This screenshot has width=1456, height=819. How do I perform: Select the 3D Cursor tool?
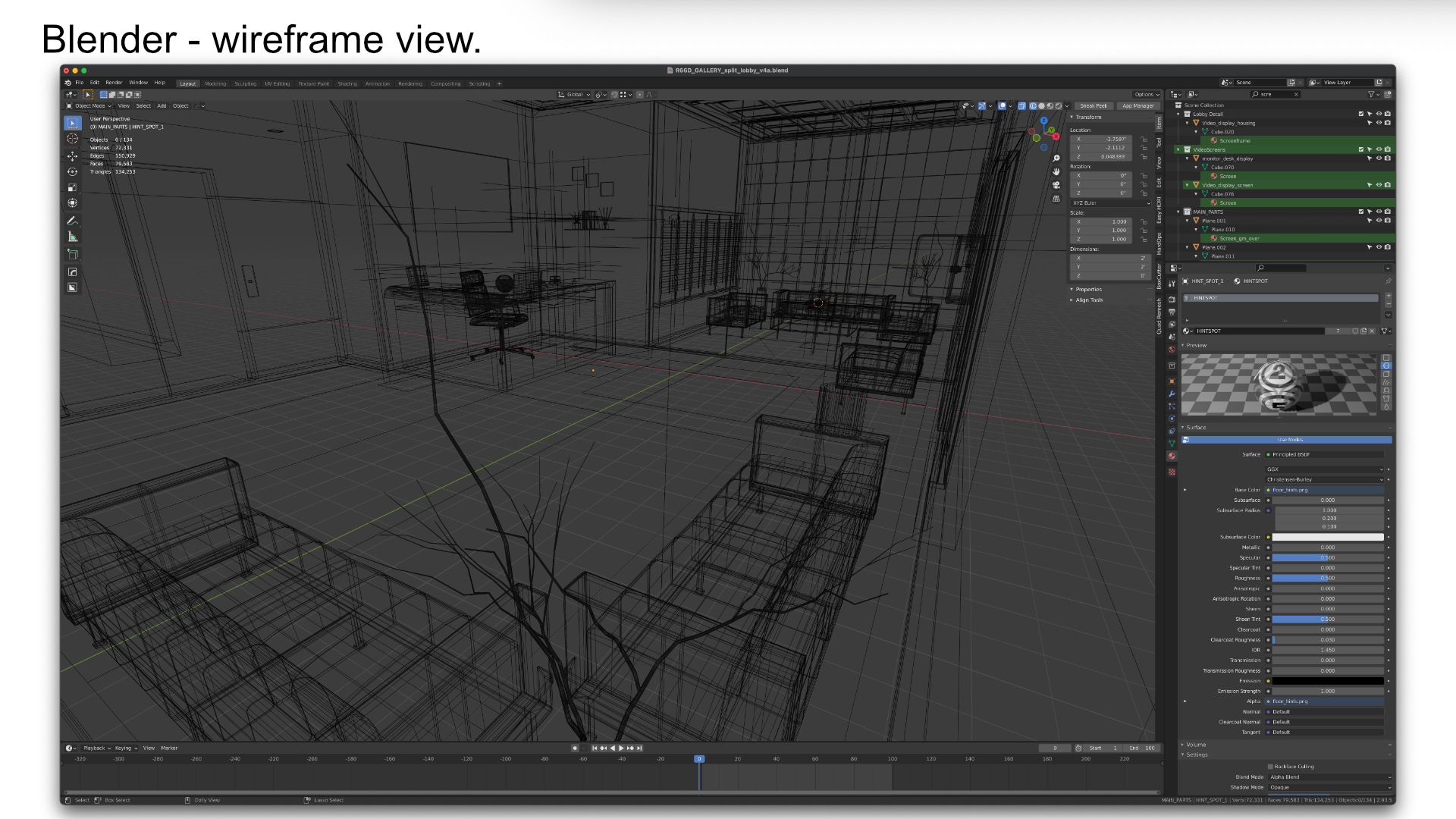pyautogui.click(x=72, y=139)
